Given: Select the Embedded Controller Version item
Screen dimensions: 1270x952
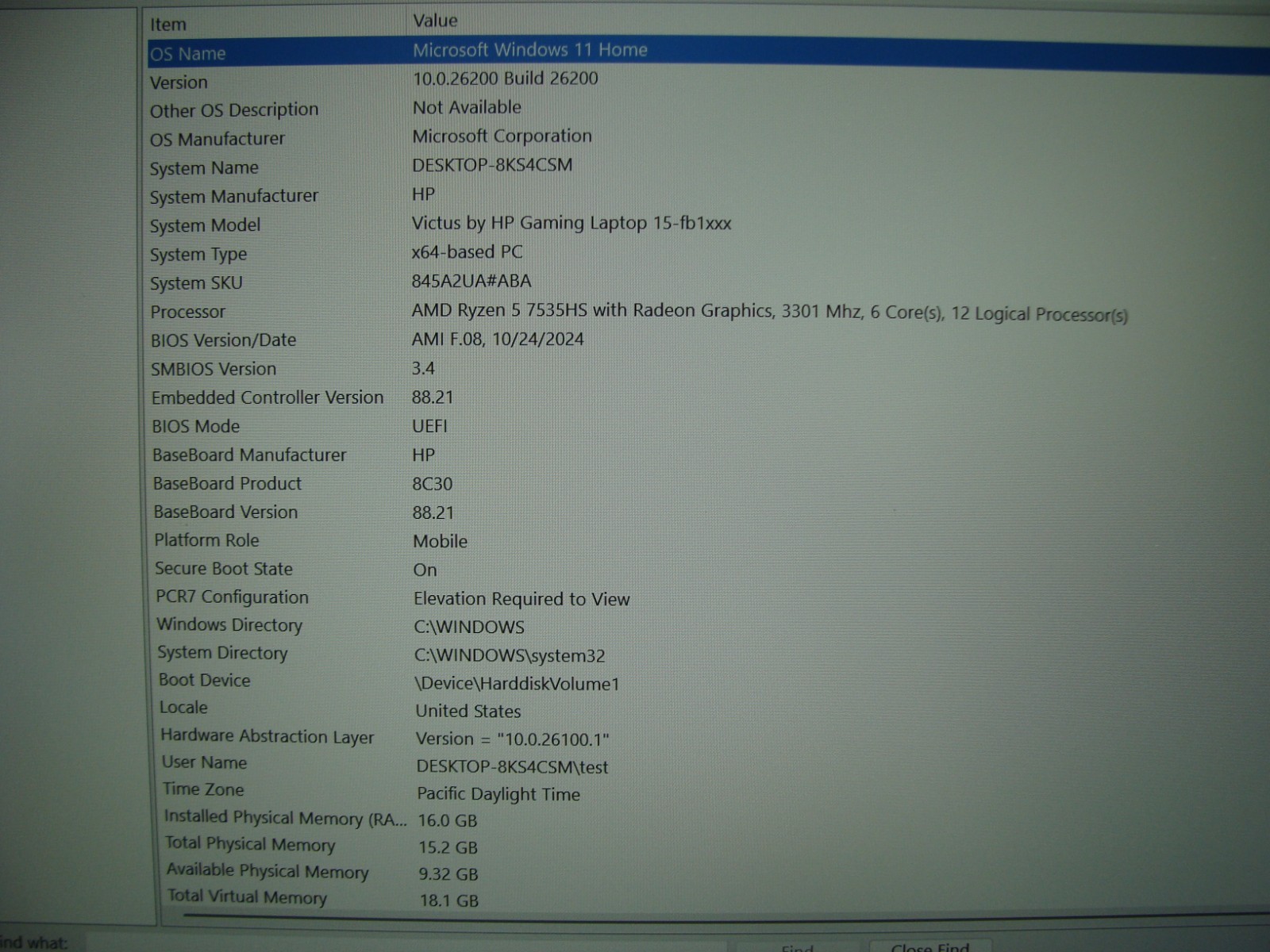Looking at the screenshot, I should (x=267, y=397).
